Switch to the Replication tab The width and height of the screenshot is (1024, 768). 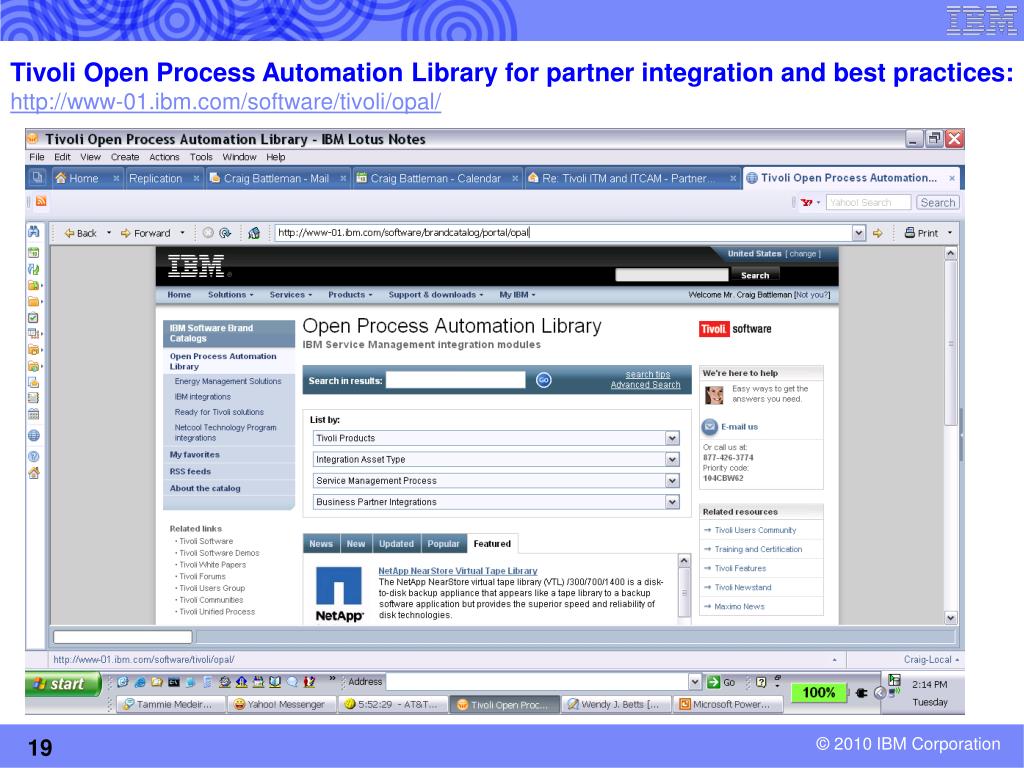coord(155,178)
